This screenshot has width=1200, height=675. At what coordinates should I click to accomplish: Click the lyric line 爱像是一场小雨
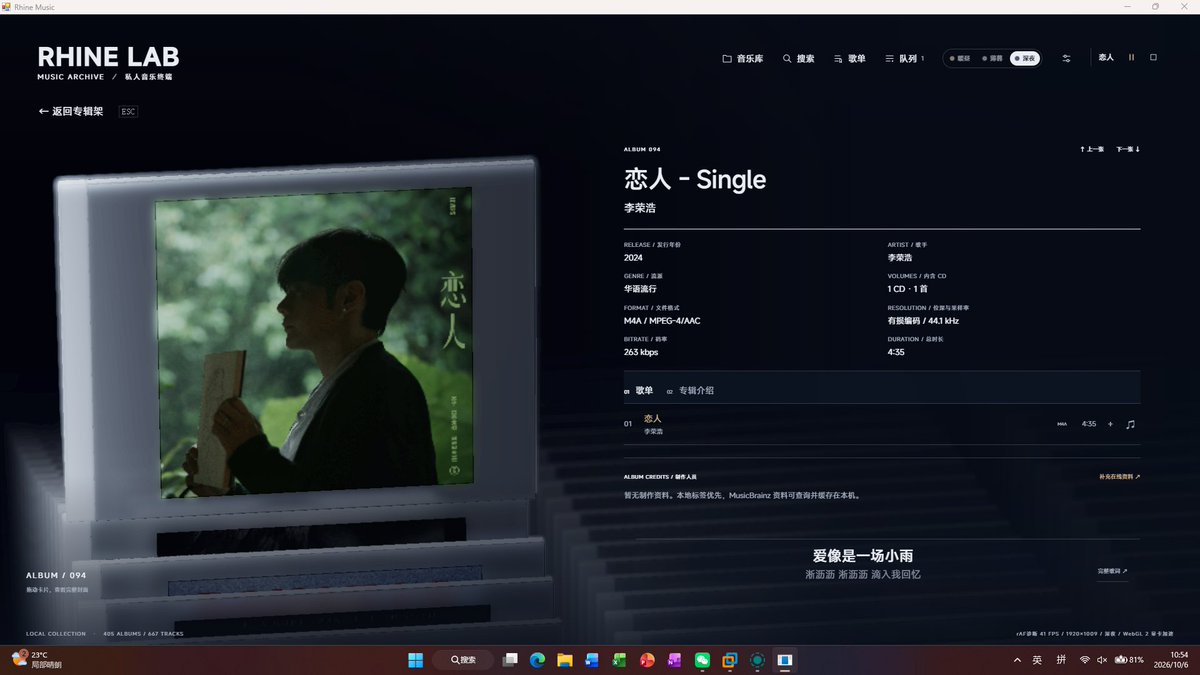863,556
